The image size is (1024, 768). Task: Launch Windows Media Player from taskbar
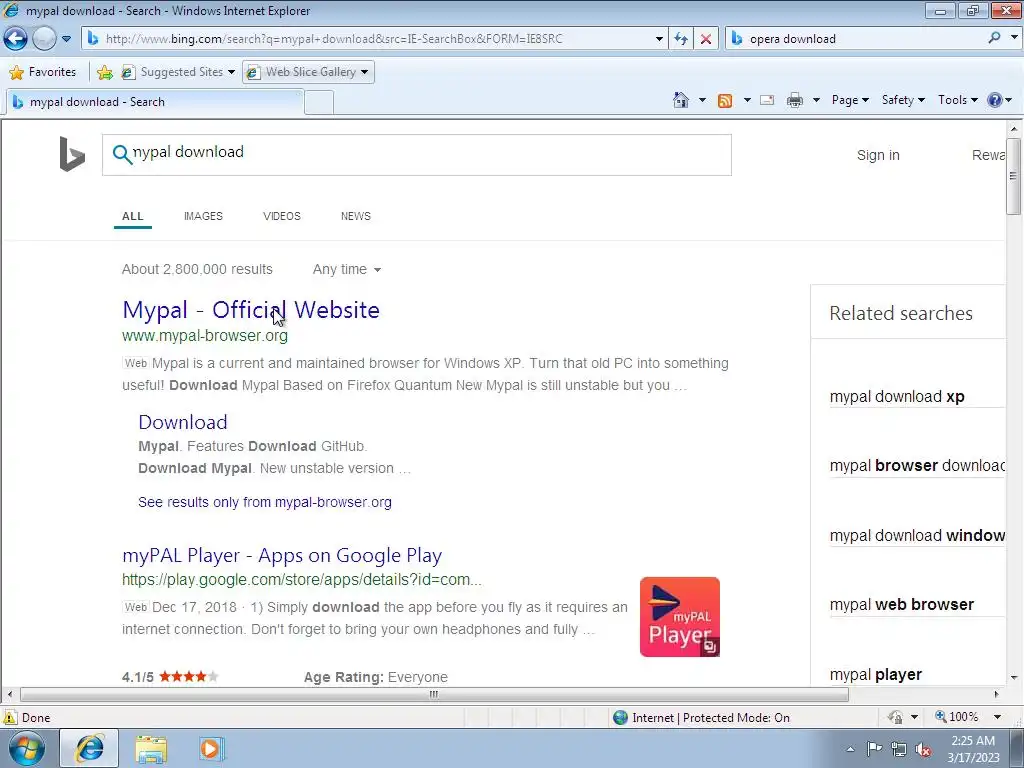211,748
